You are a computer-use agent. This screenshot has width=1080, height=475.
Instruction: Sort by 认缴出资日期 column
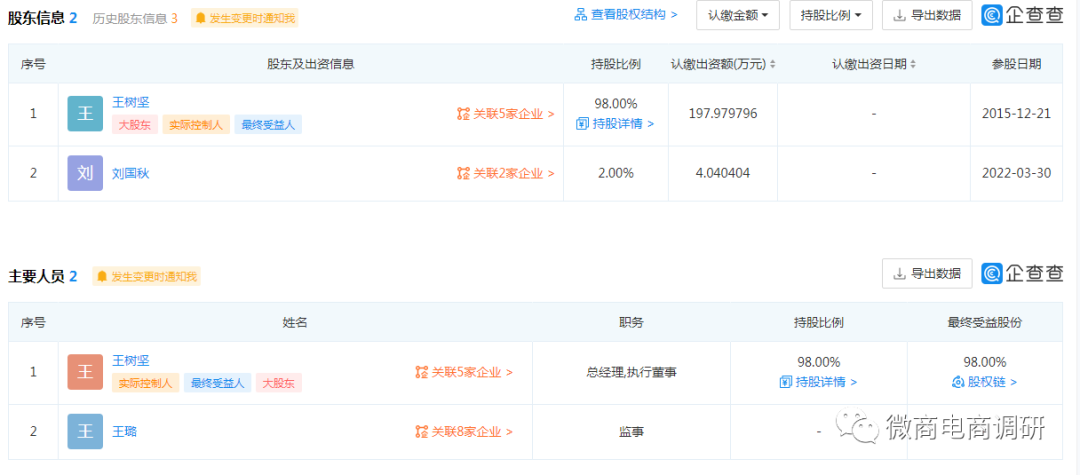tap(873, 64)
